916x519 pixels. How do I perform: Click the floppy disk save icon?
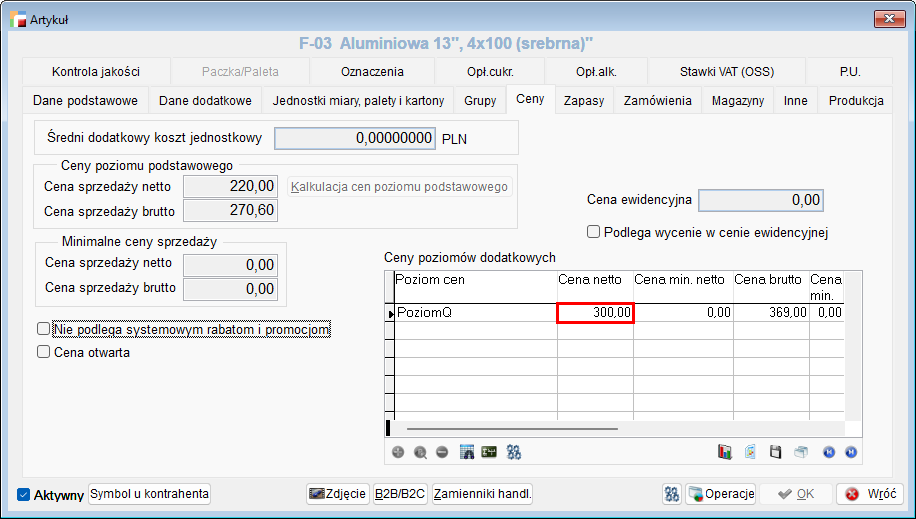pos(775,452)
